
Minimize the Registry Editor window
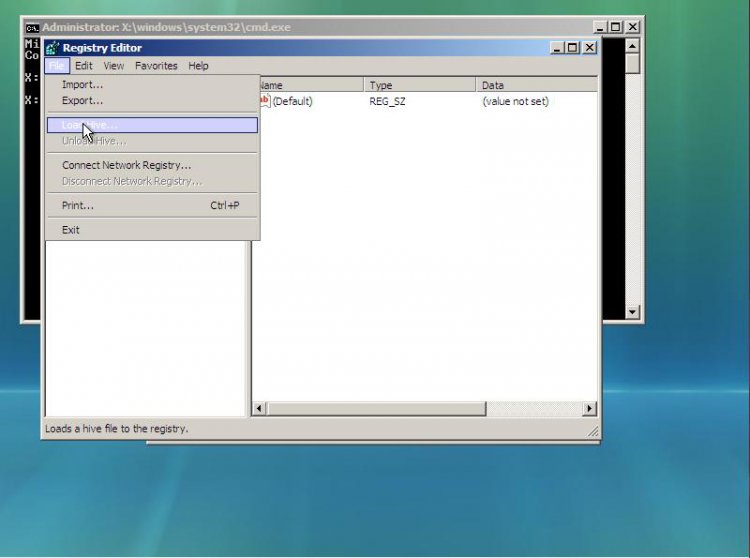coord(557,48)
